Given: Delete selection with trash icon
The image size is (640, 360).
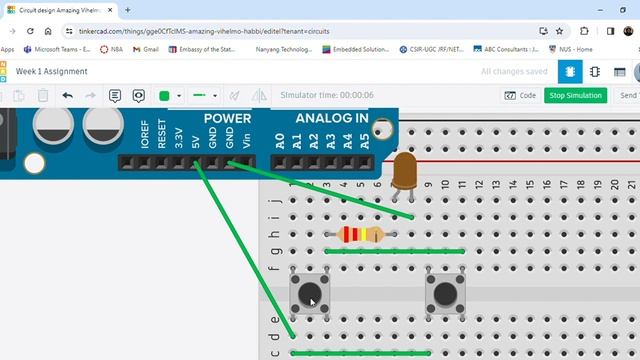Looking at the screenshot, I should 43,96.
